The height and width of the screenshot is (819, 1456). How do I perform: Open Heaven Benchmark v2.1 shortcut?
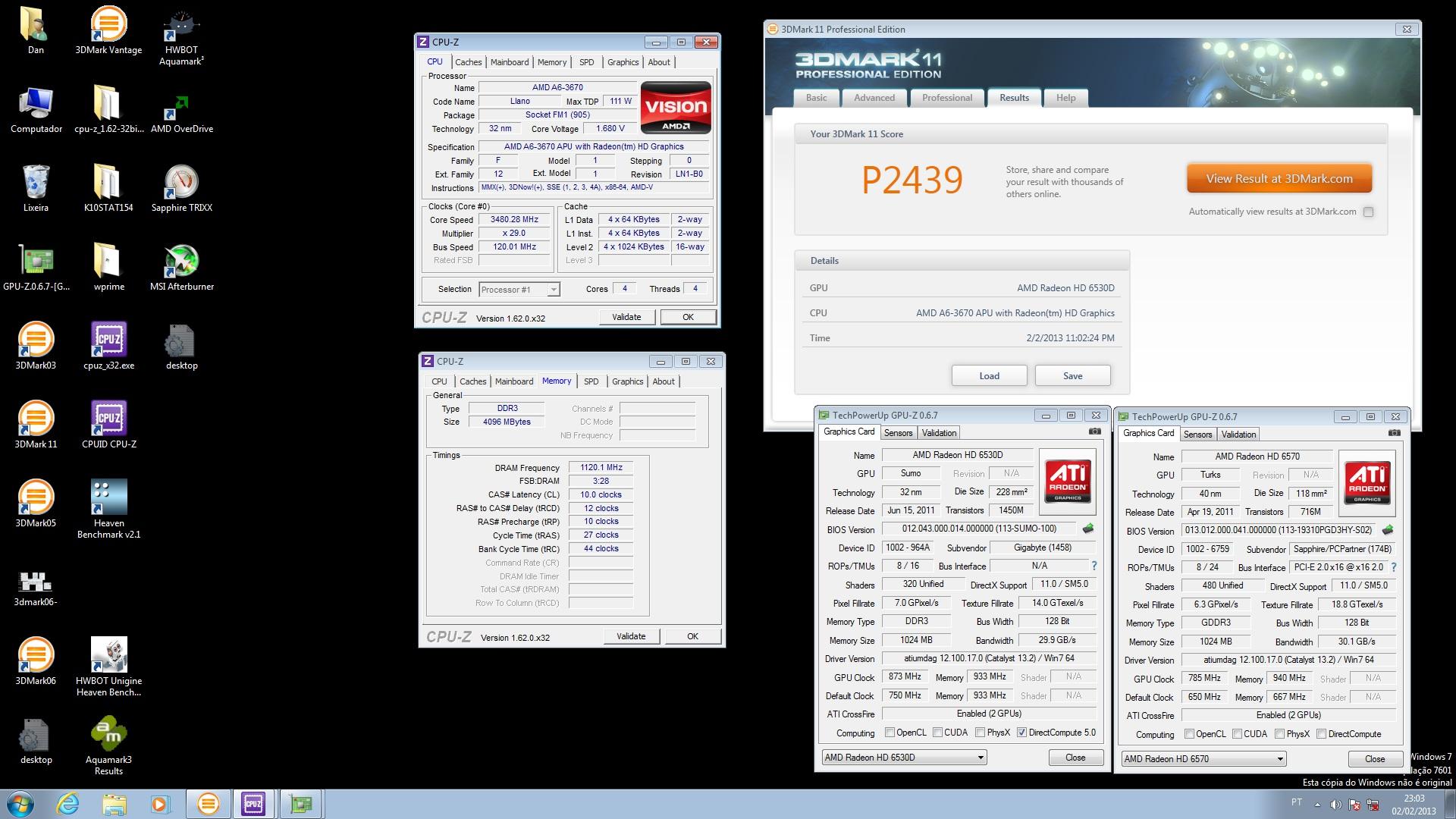point(108,509)
